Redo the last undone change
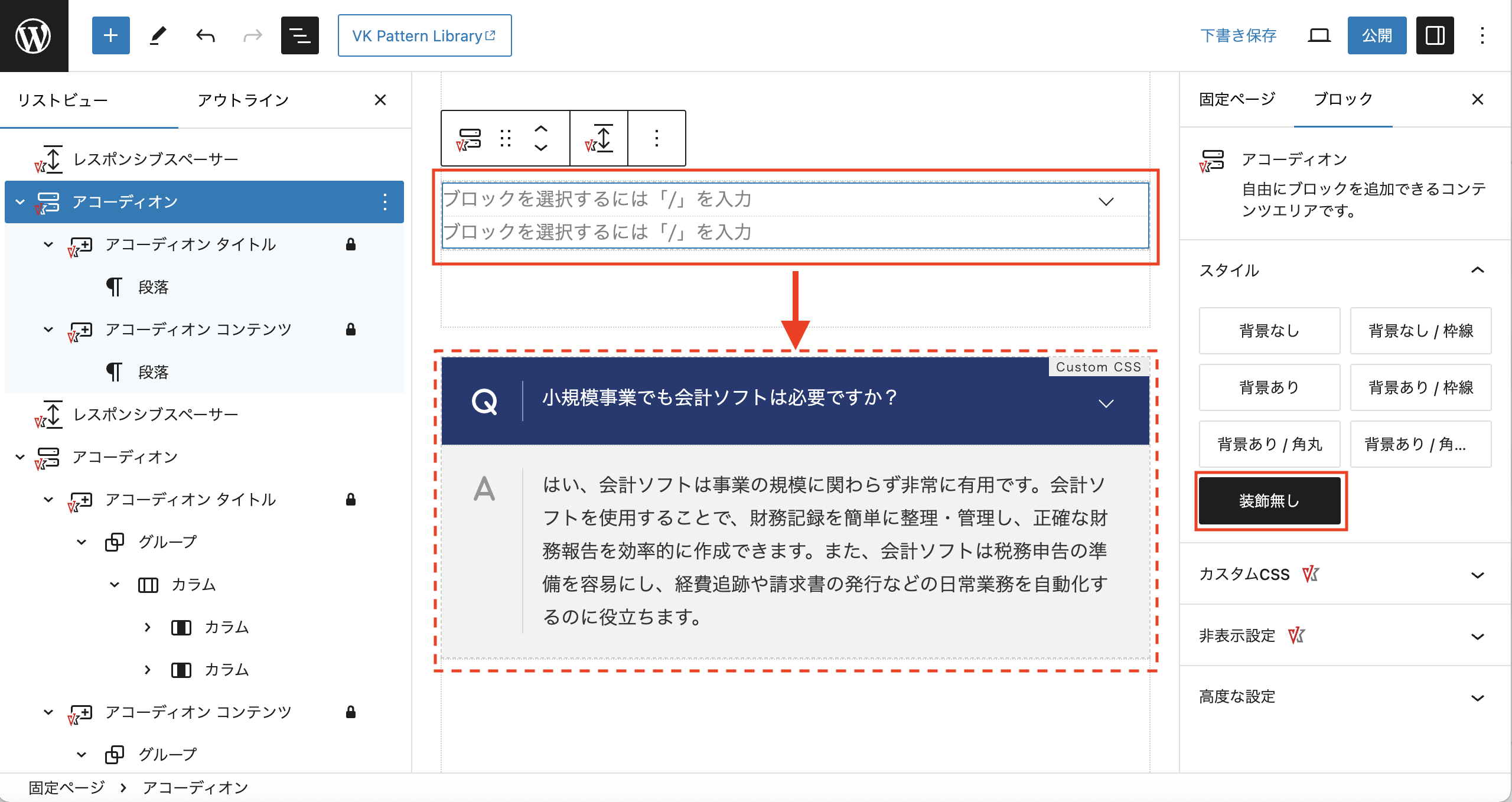The image size is (1512, 802). (252, 35)
